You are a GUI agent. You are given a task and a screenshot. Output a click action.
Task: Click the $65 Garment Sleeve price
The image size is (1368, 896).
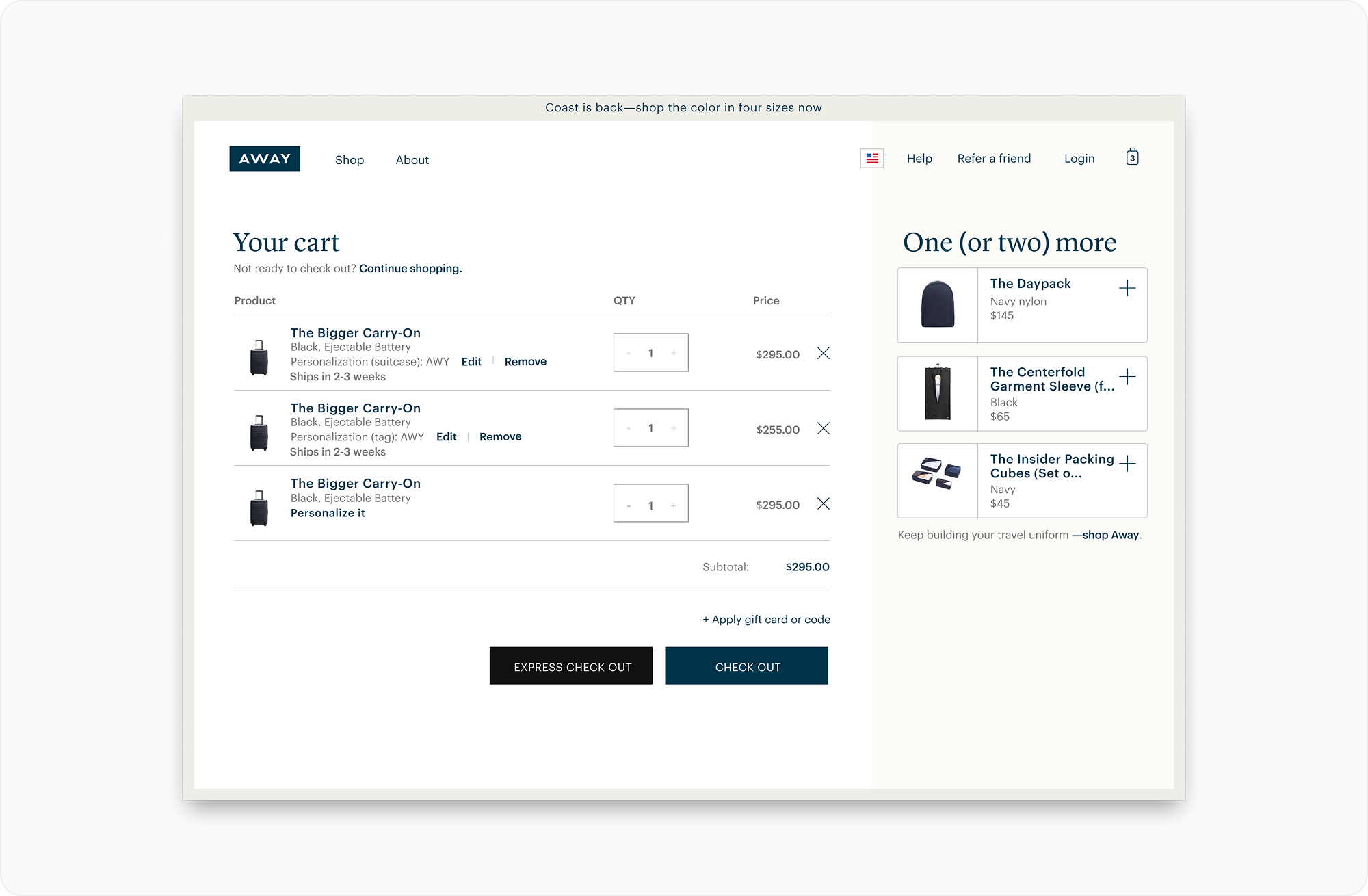point(1000,417)
